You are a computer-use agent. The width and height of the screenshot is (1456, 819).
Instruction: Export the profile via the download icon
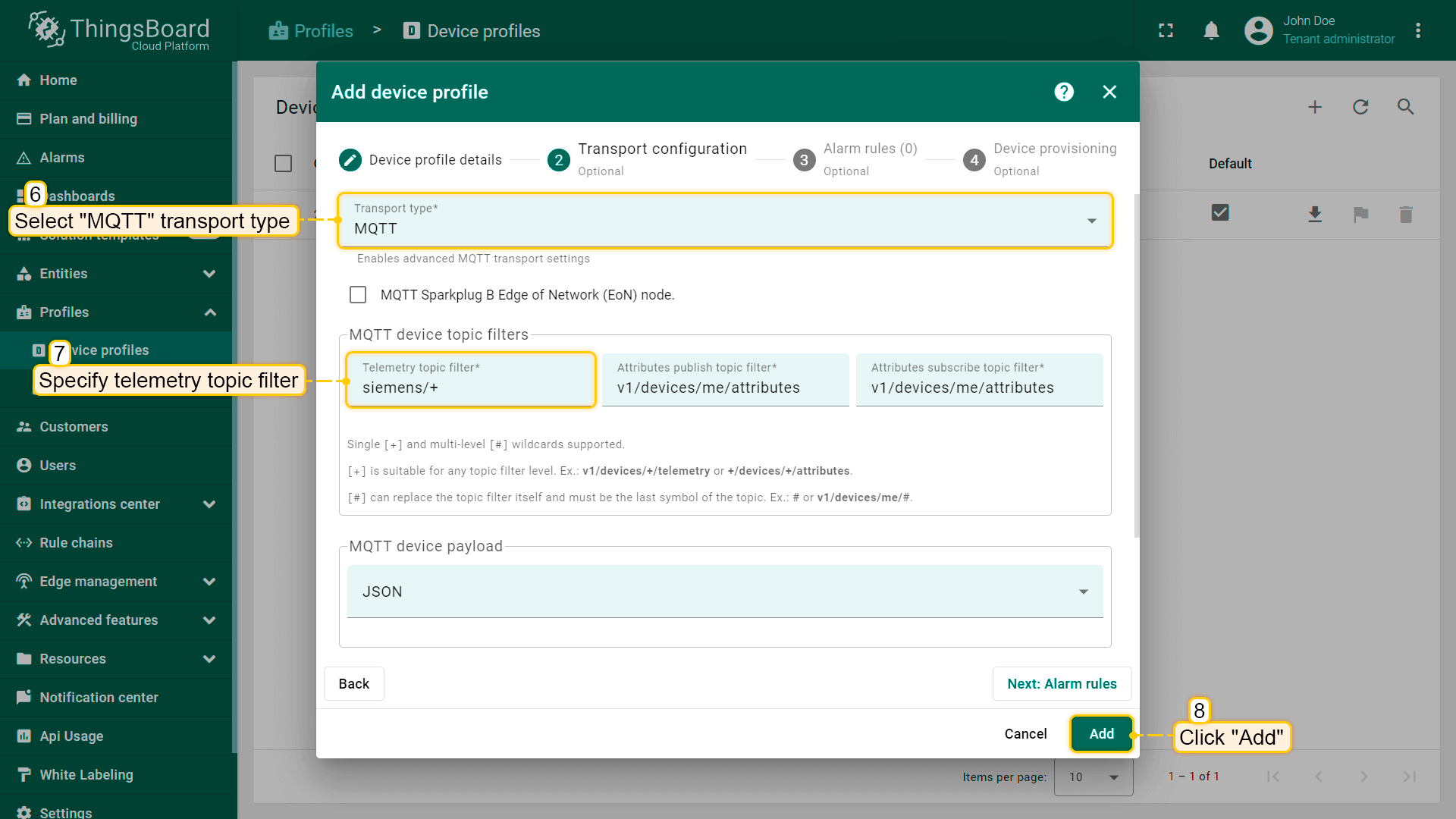1315,215
